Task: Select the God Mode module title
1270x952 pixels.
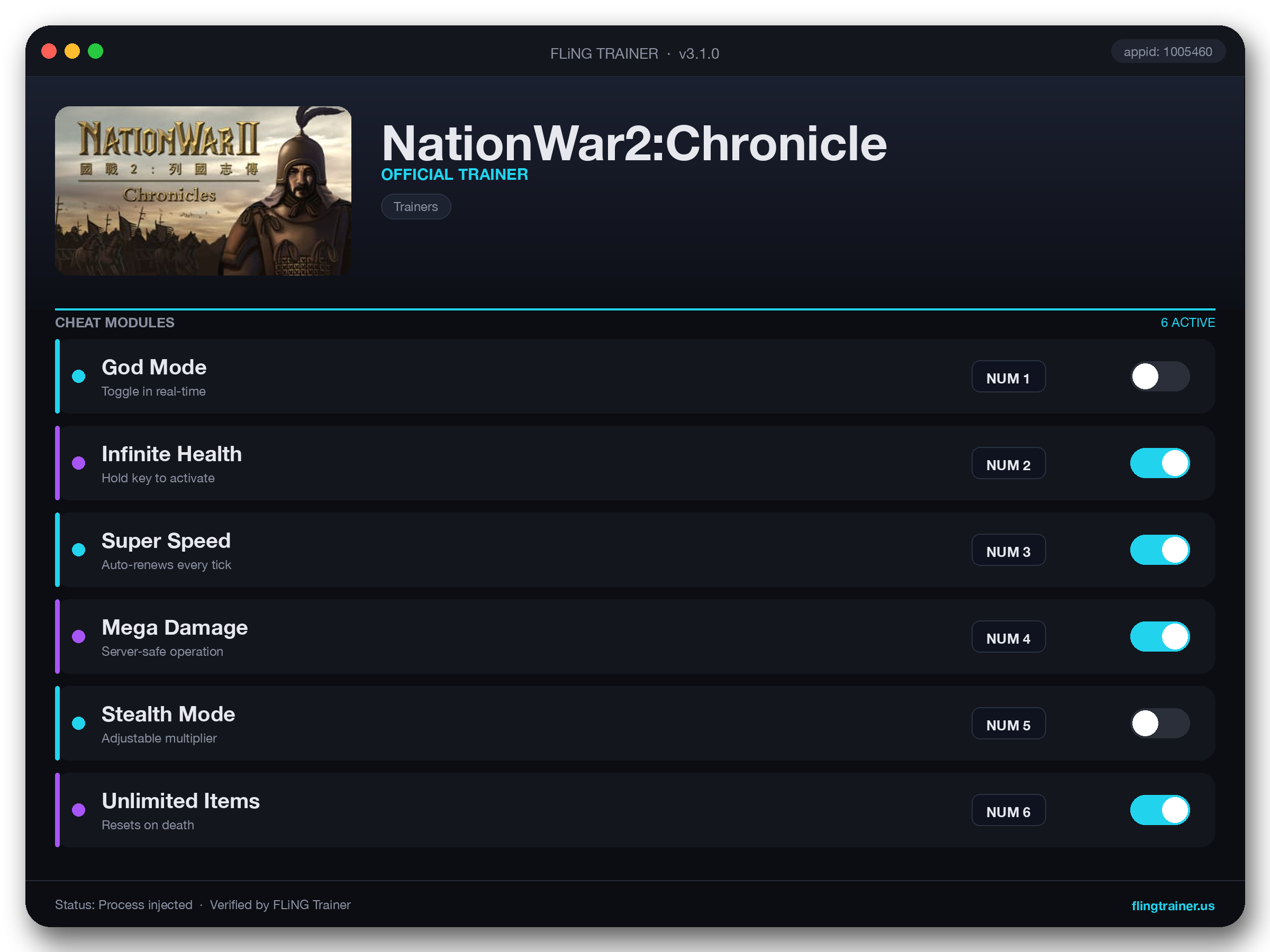Action: click(x=154, y=367)
